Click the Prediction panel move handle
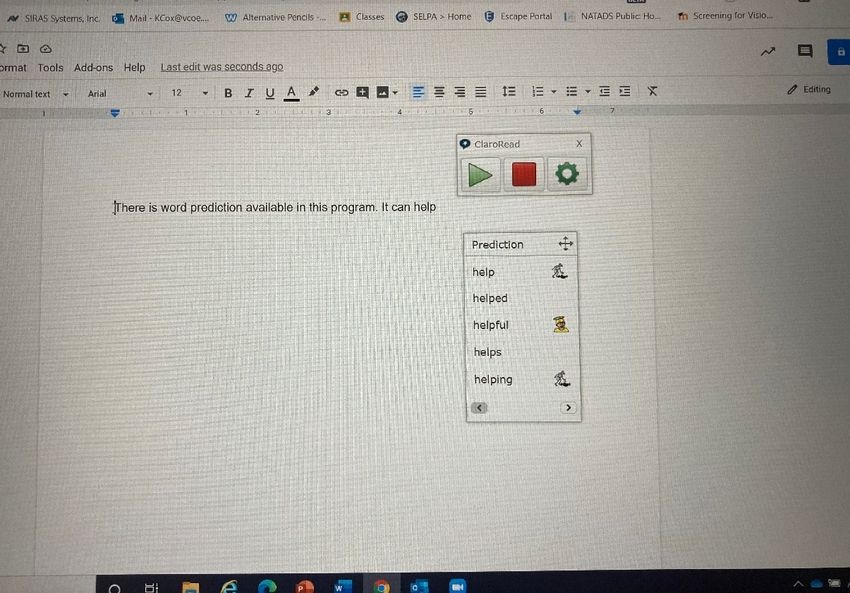Viewport: 850px width, 593px height. [565, 244]
